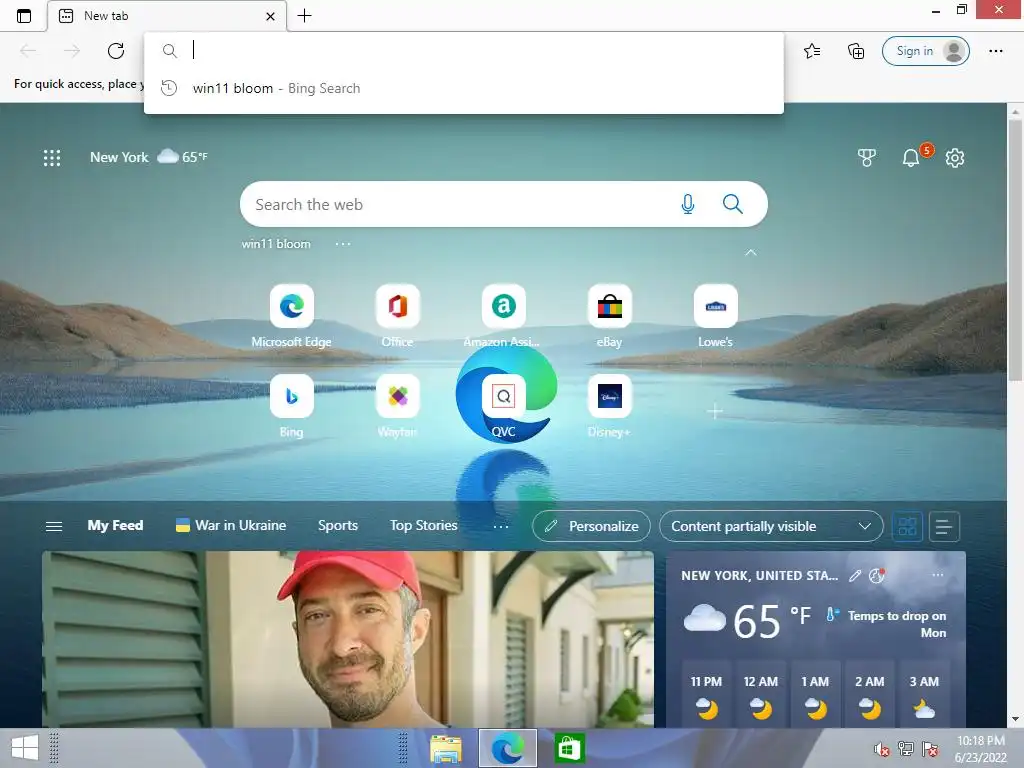Open more options beside win11 bloom
The width and height of the screenshot is (1024, 768).
pyautogui.click(x=343, y=244)
